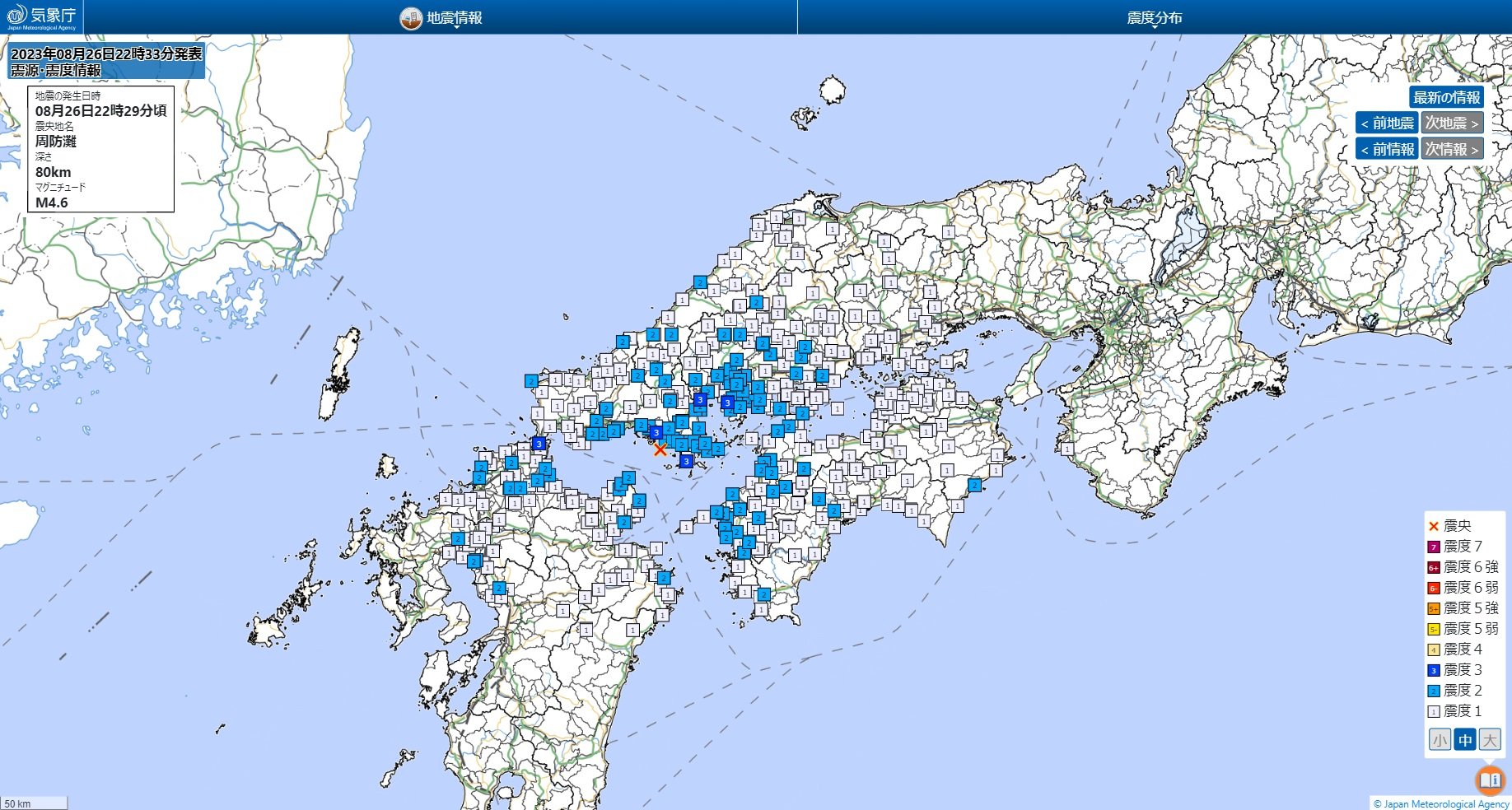Image resolution: width=1512 pixels, height=810 pixels.
Task: Toggle the legend book info icon
Action: [1490, 780]
